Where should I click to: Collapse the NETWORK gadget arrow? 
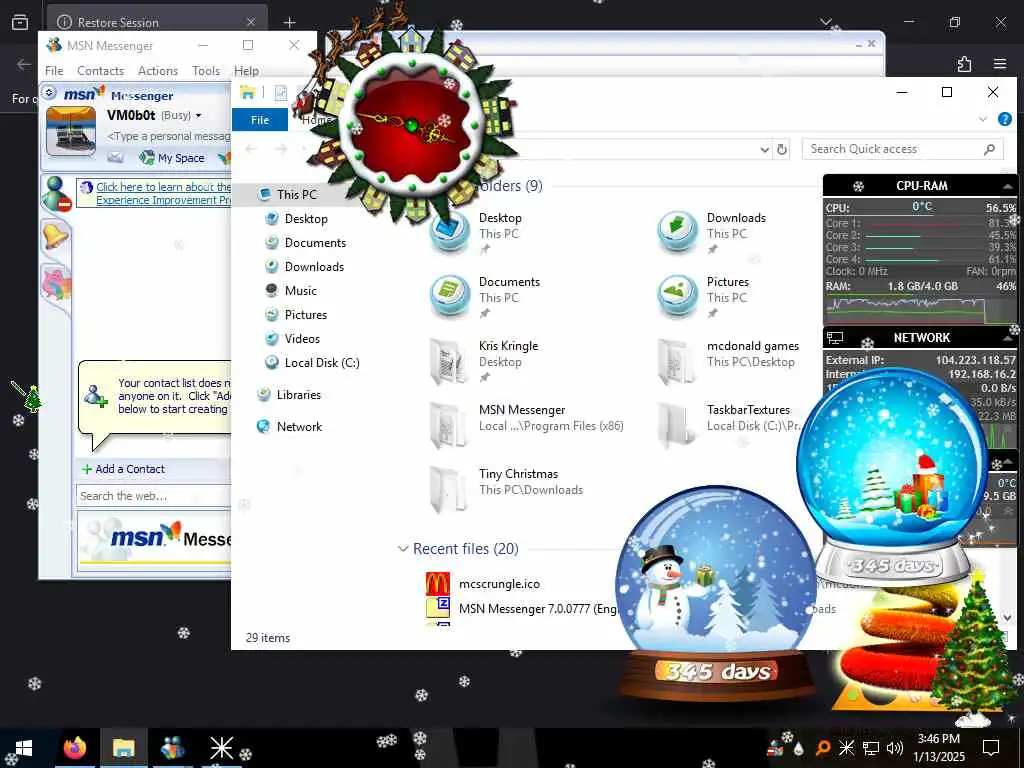[1008, 338]
